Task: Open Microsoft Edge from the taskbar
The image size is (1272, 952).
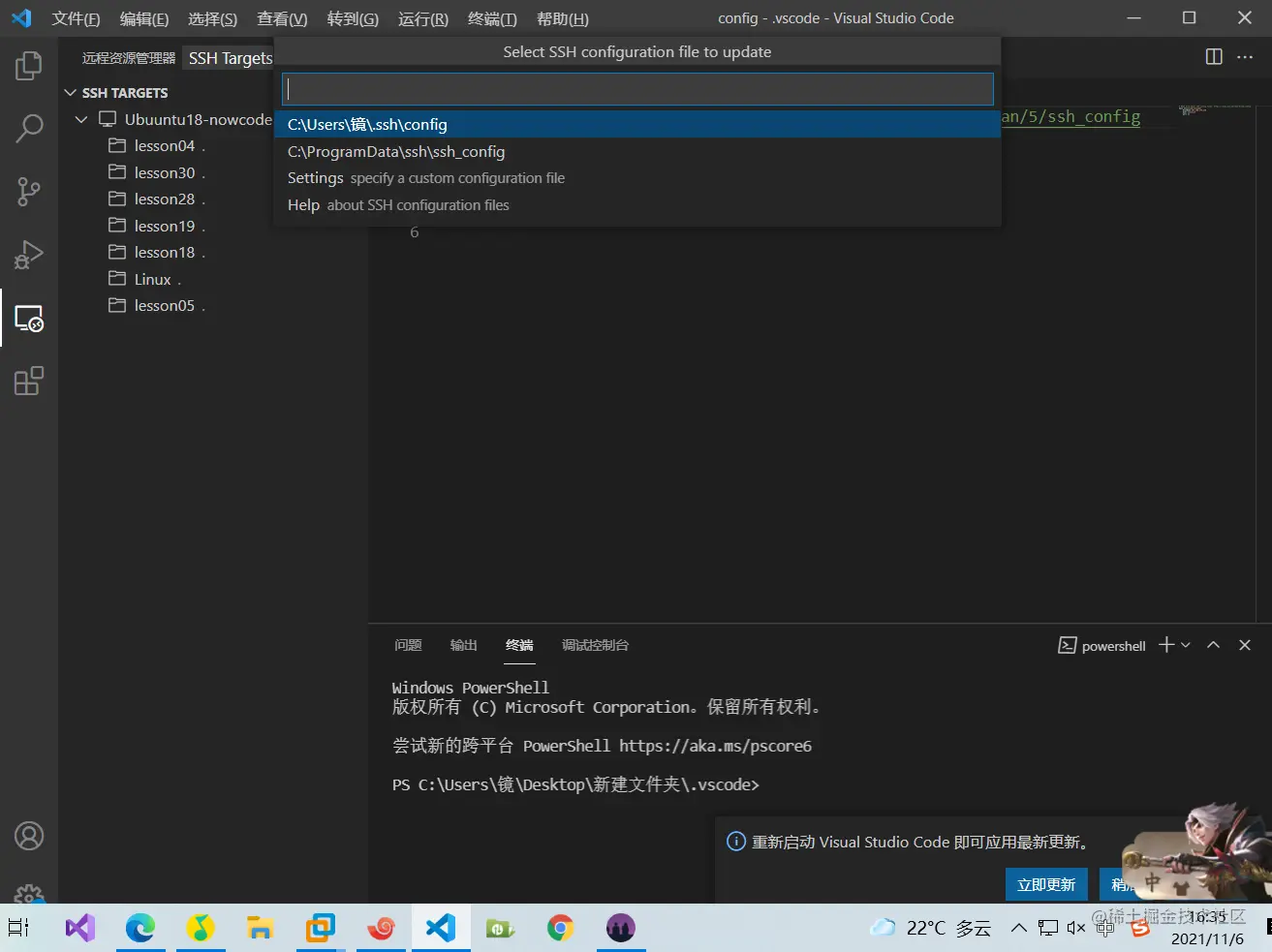Action: point(140,928)
